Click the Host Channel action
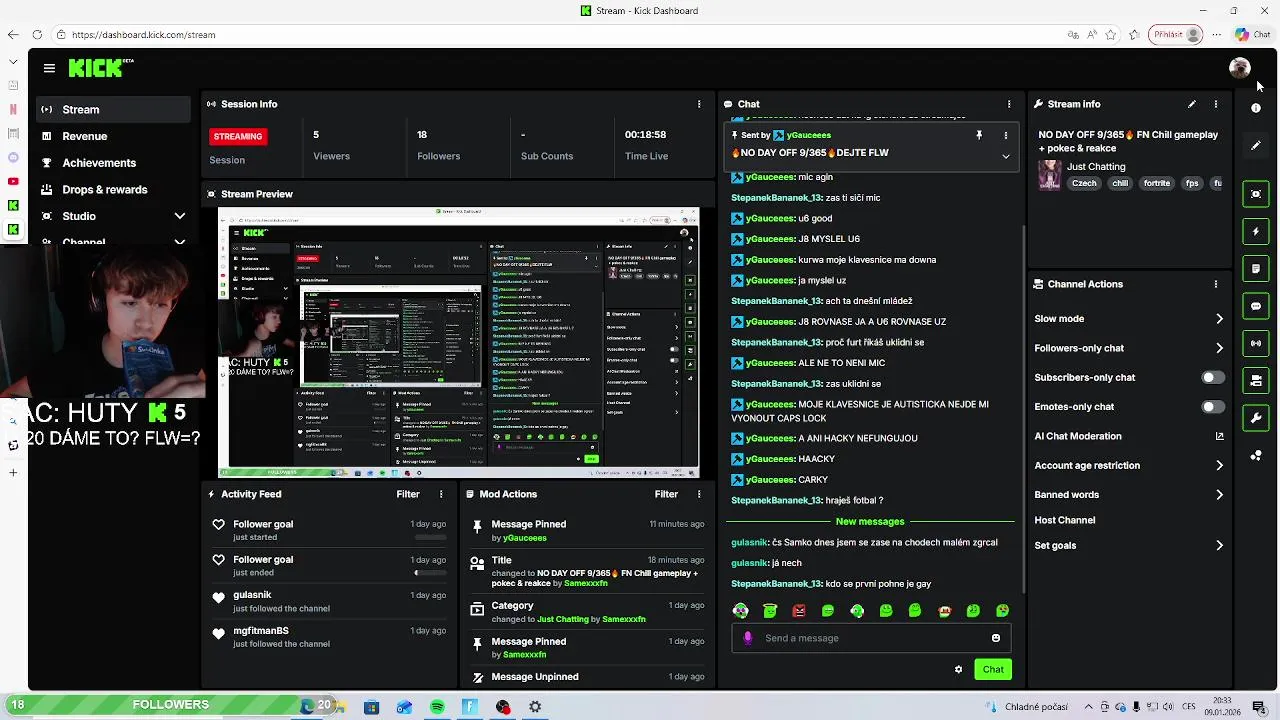The image size is (1280, 720). 1065,520
